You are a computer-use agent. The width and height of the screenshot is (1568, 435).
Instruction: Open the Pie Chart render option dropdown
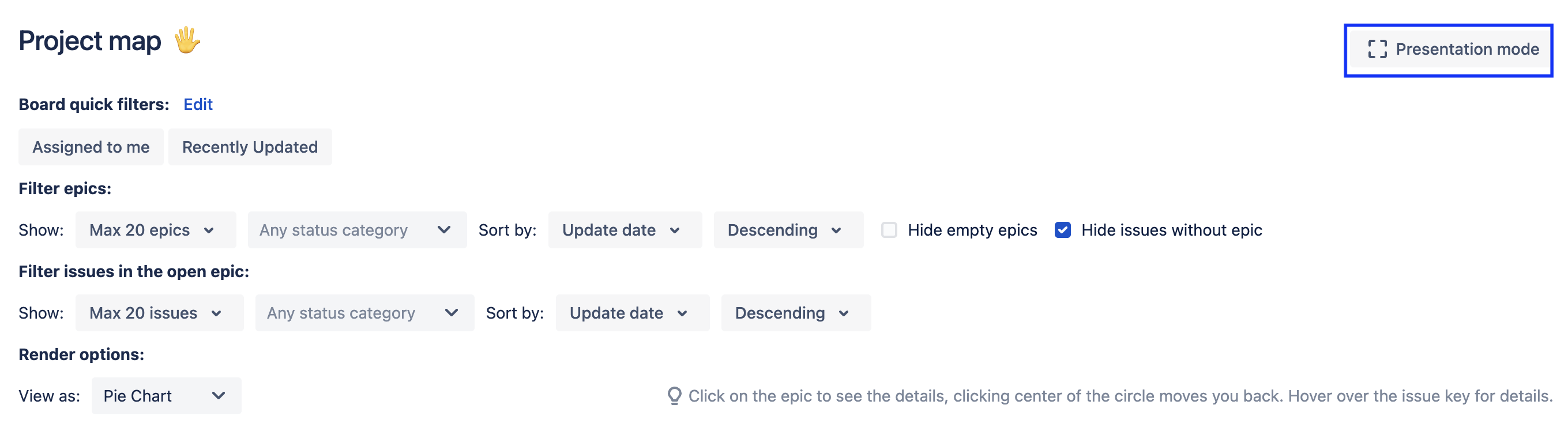[166, 395]
